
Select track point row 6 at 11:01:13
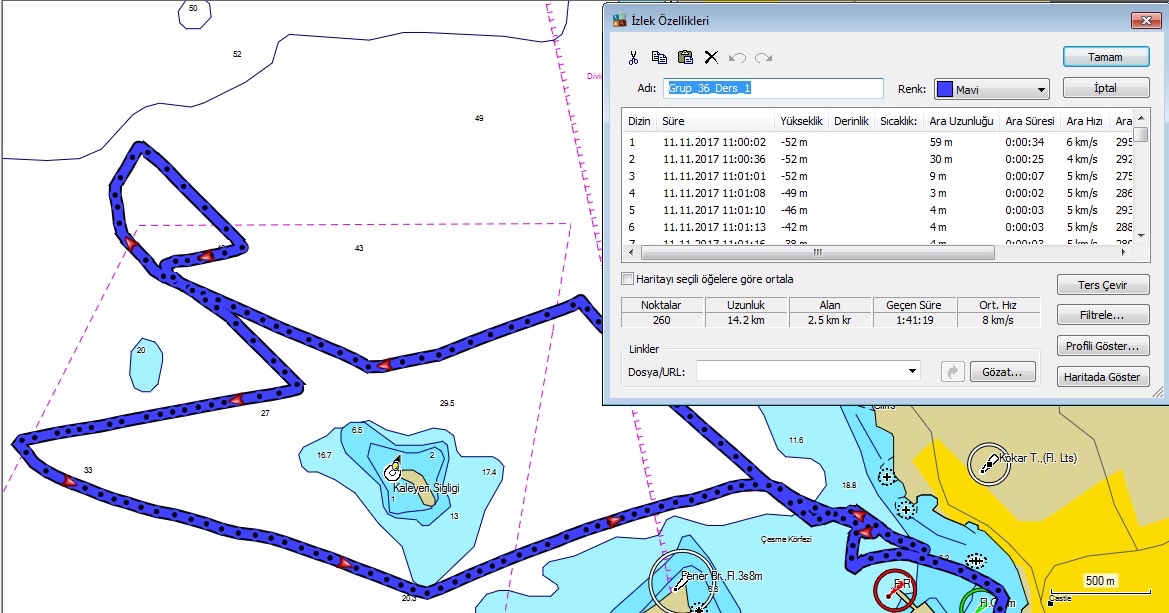click(x=878, y=227)
